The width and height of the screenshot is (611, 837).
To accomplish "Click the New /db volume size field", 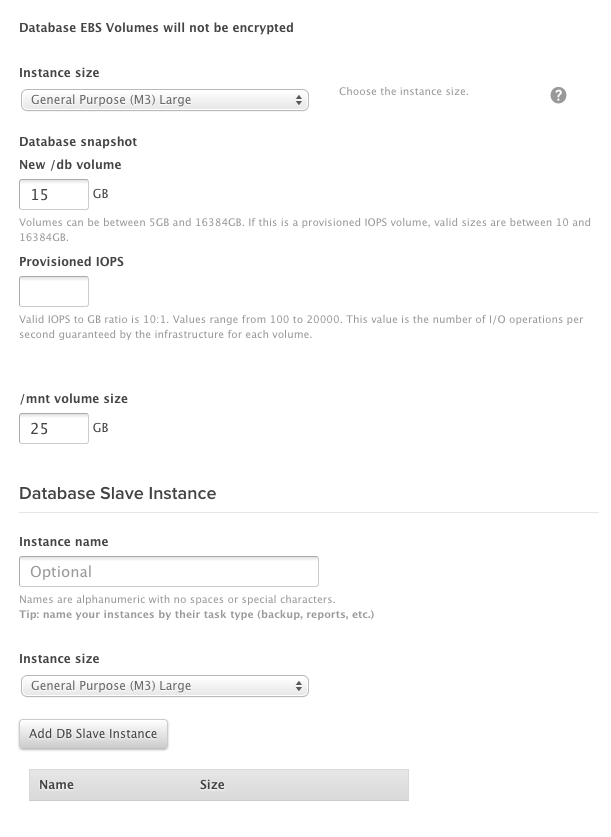I will tap(54, 194).
